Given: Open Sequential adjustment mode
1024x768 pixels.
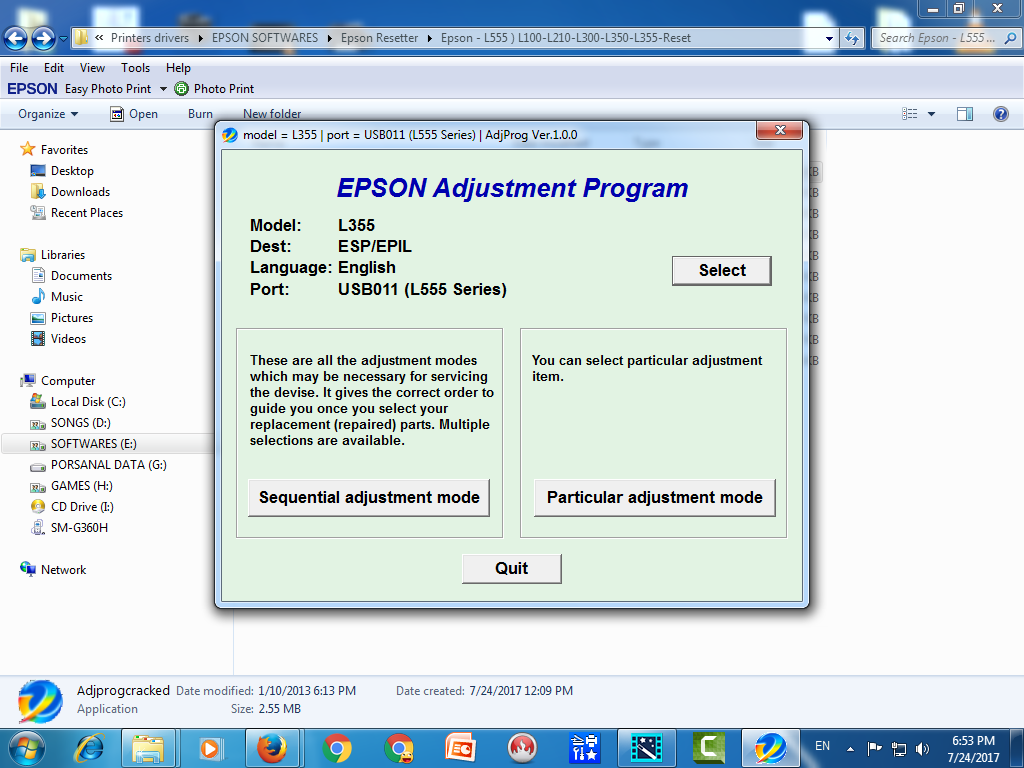Looking at the screenshot, I should click(369, 498).
